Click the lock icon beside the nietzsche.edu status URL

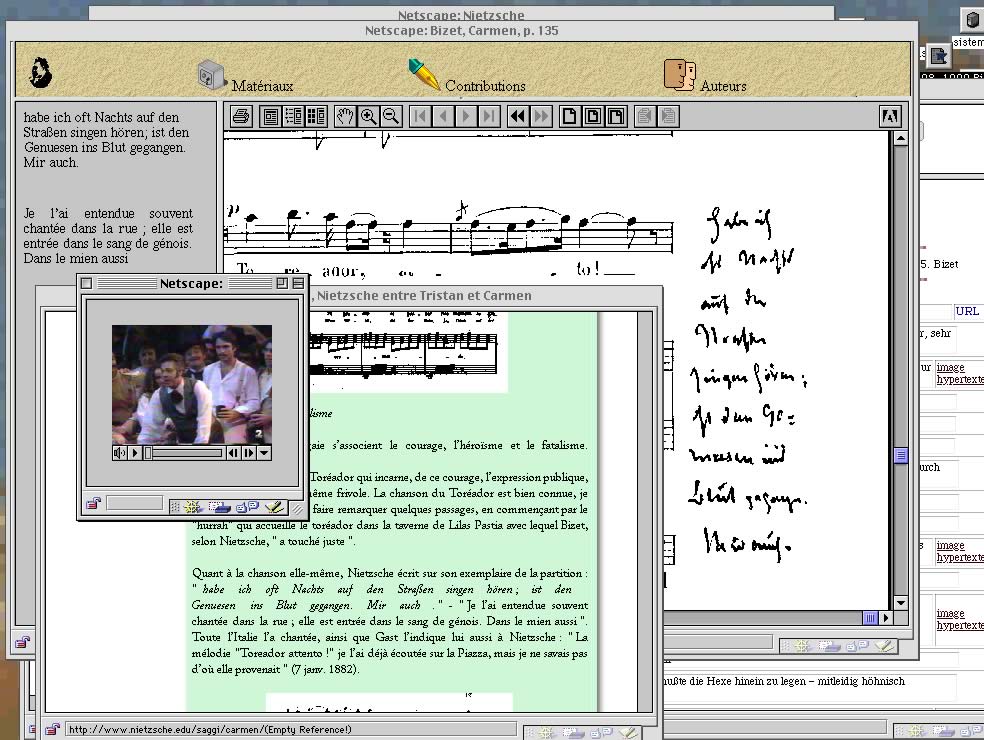point(52,729)
